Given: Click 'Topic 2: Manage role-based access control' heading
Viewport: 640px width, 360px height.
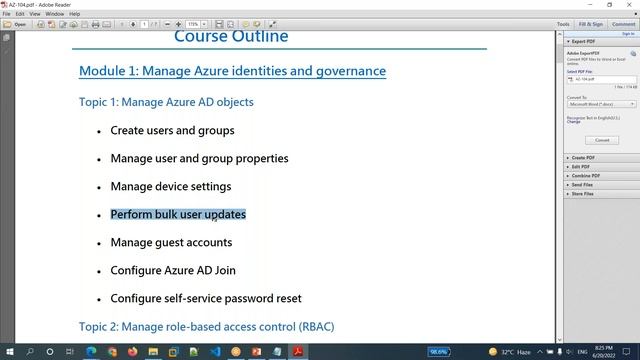Looking at the screenshot, I should coord(207,327).
